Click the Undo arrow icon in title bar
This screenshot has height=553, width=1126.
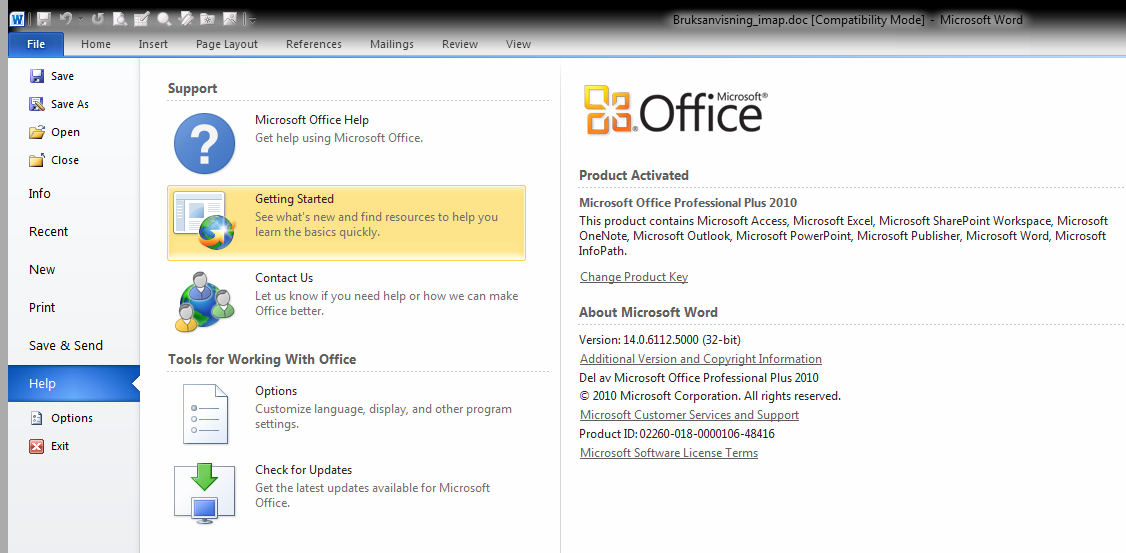coord(66,19)
